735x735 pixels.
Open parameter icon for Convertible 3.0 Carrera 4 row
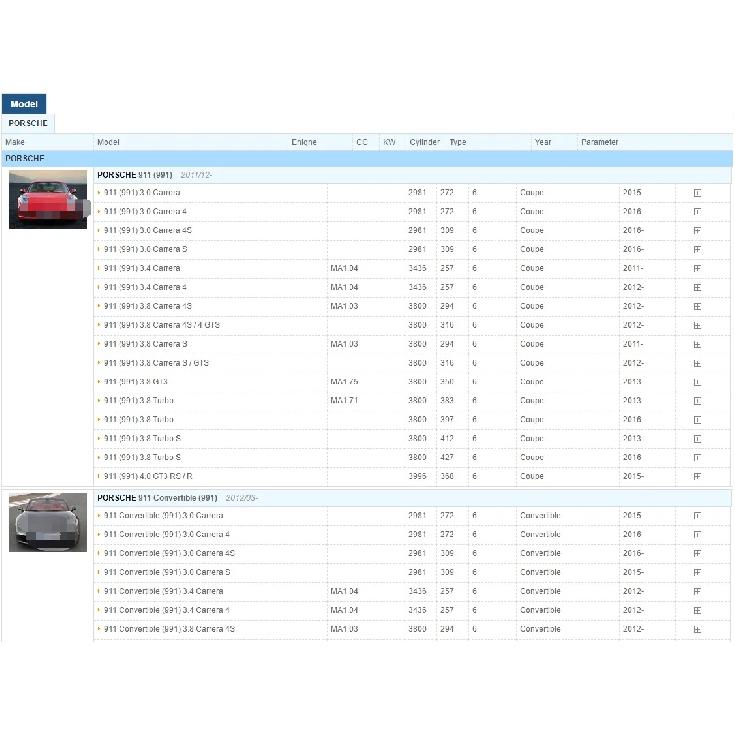(x=697, y=535)
